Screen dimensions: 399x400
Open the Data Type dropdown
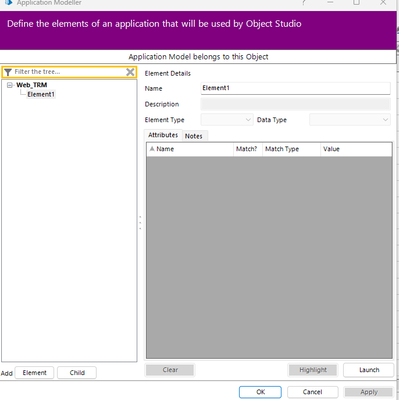click(x=350, y=120)
